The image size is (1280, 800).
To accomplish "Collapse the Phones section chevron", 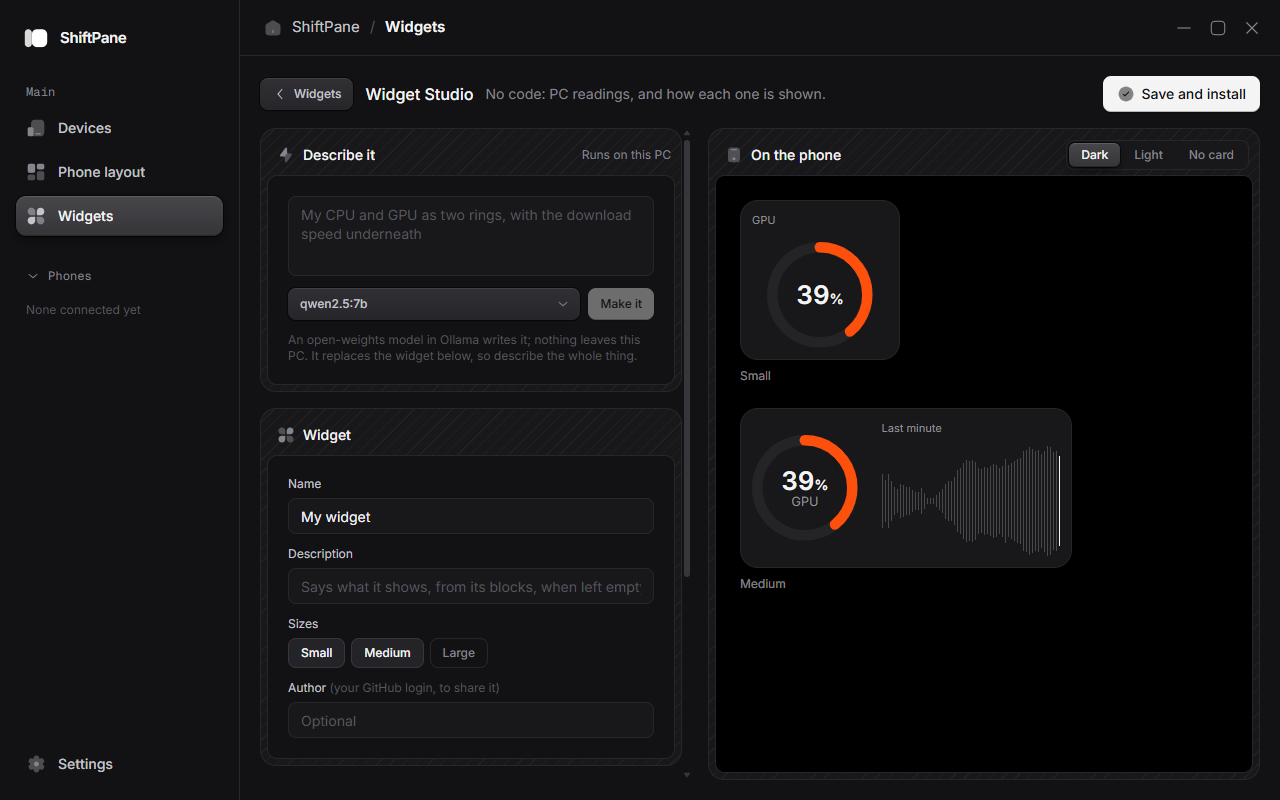I will [x=34, y=276].
